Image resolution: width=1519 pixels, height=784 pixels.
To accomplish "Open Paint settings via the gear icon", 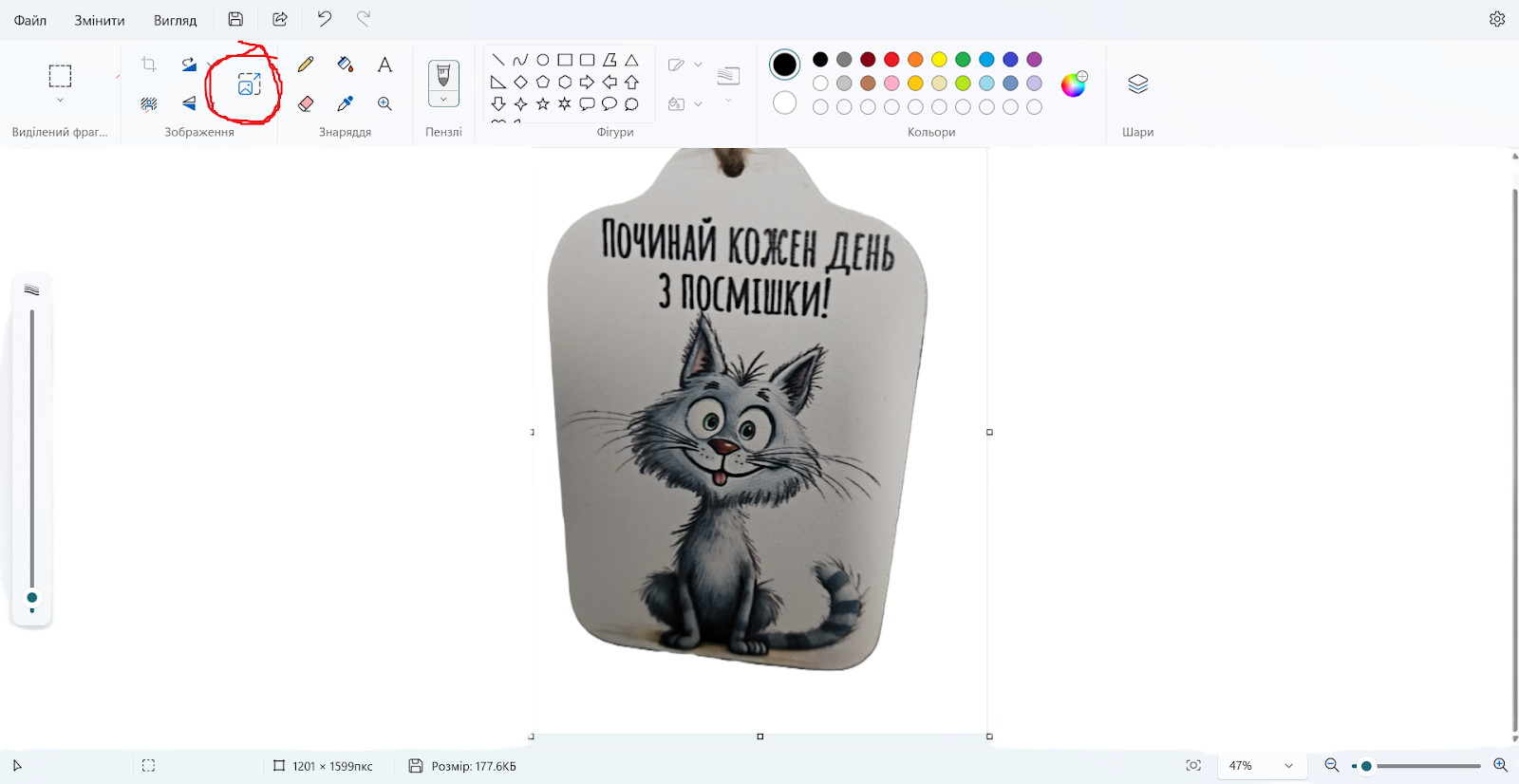I will (x=1497, y=19).
